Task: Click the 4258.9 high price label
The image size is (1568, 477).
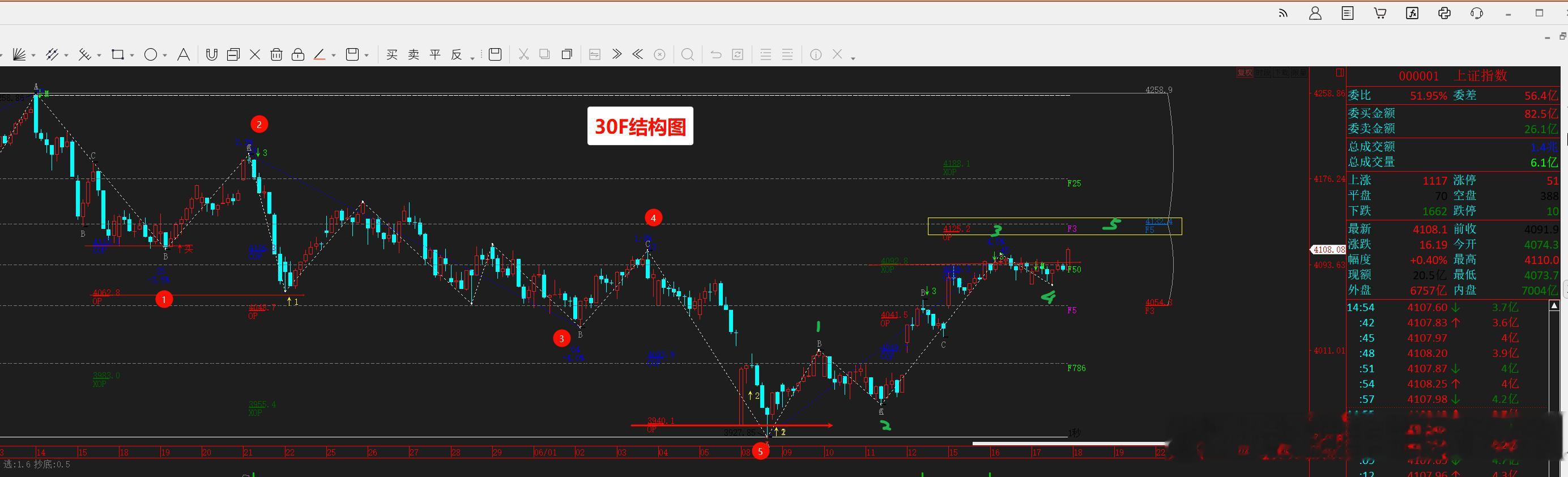Action: [1158, 90]
